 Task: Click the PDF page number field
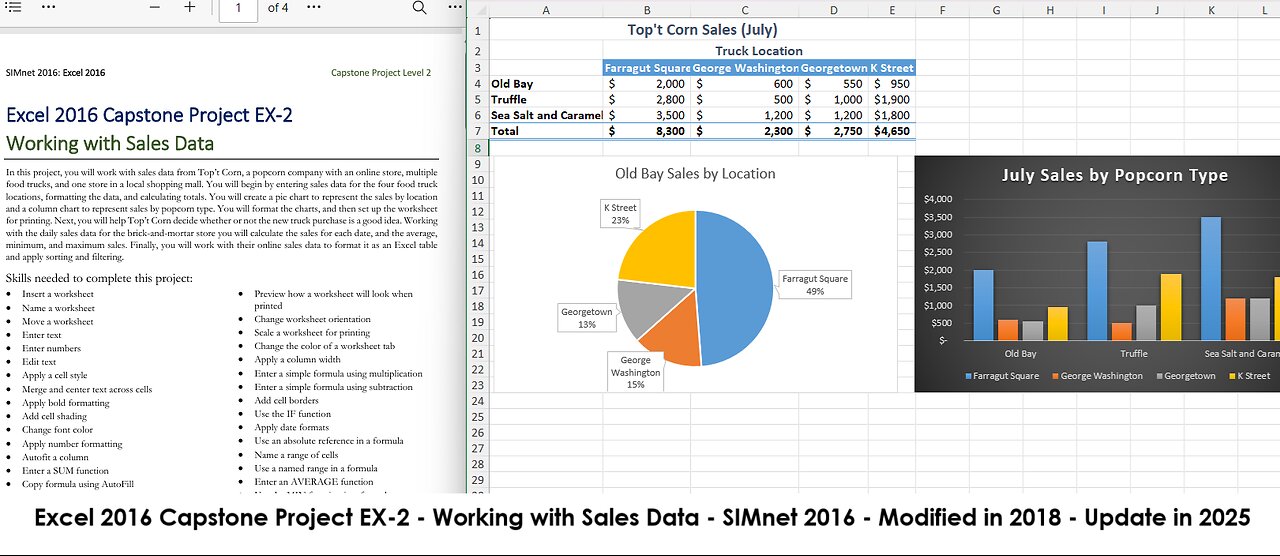coord(238,8)
